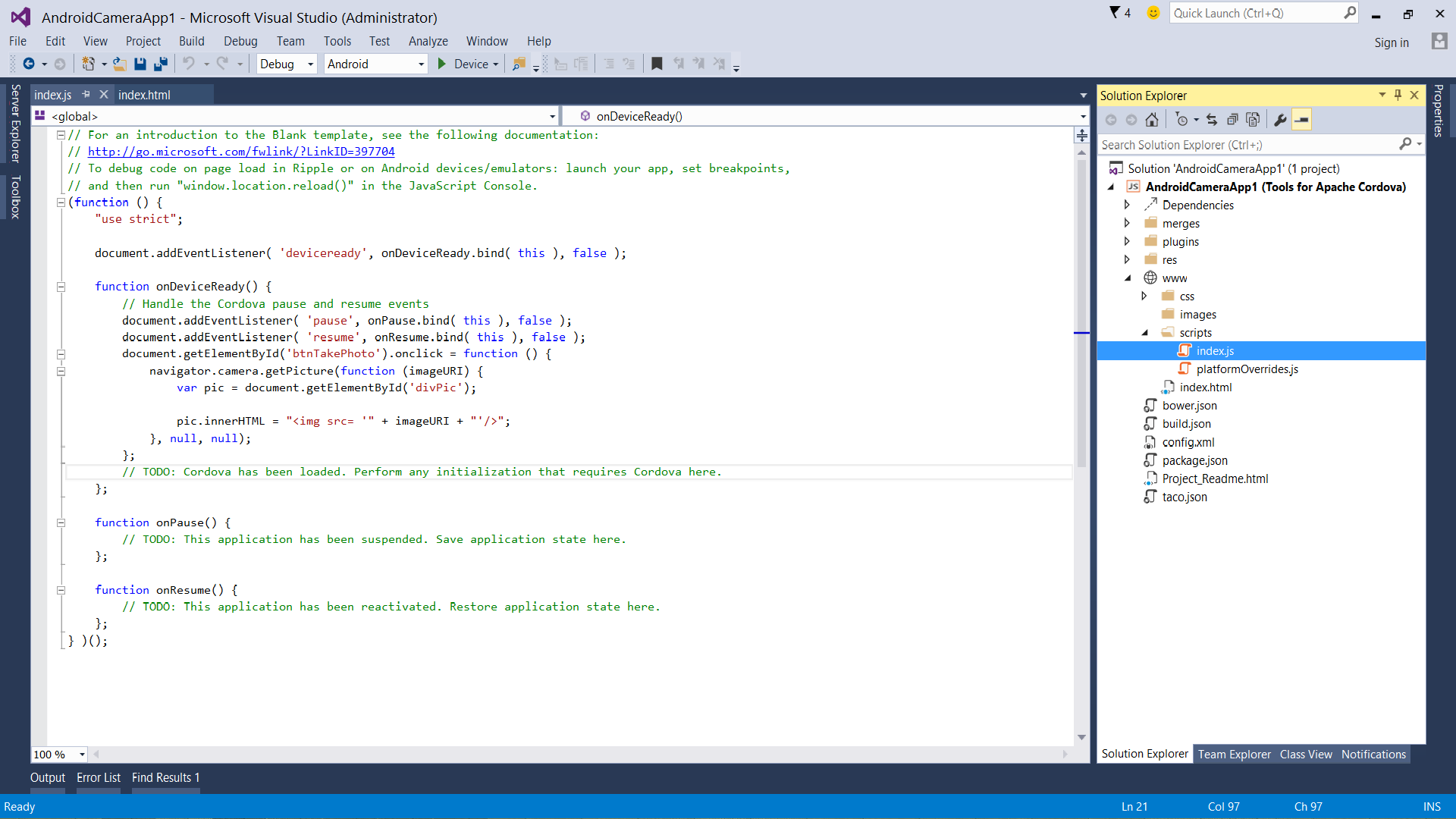Expand the css folder node
This screenshot has height=819, width=1456.
pos(1144,296)
